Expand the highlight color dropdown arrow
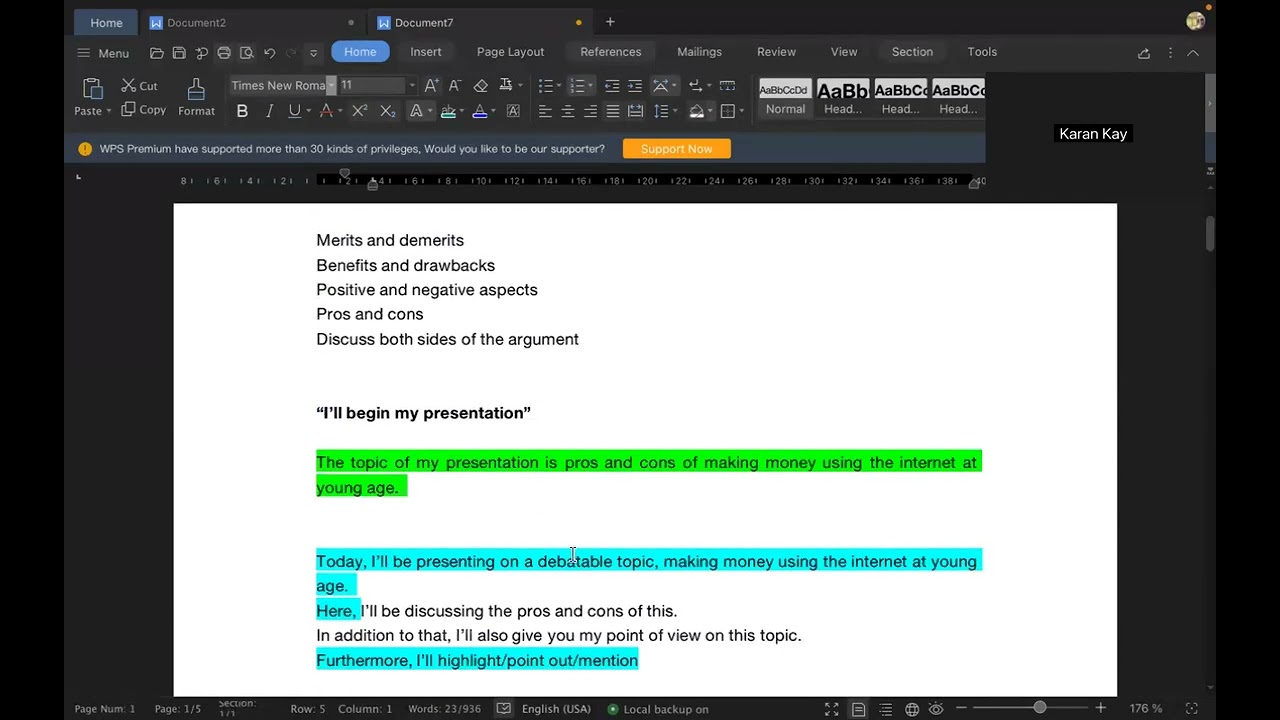Viewport: 1280px width, 720px height. (464, 111)
